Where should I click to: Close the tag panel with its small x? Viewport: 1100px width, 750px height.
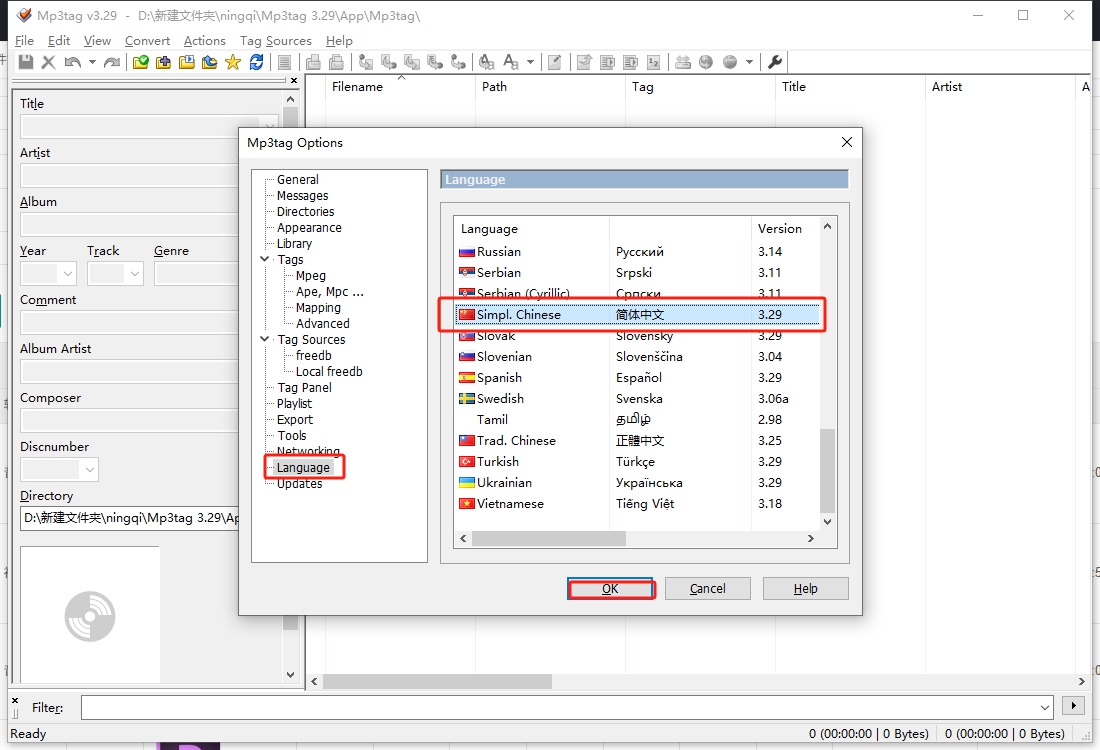(294, 81)
